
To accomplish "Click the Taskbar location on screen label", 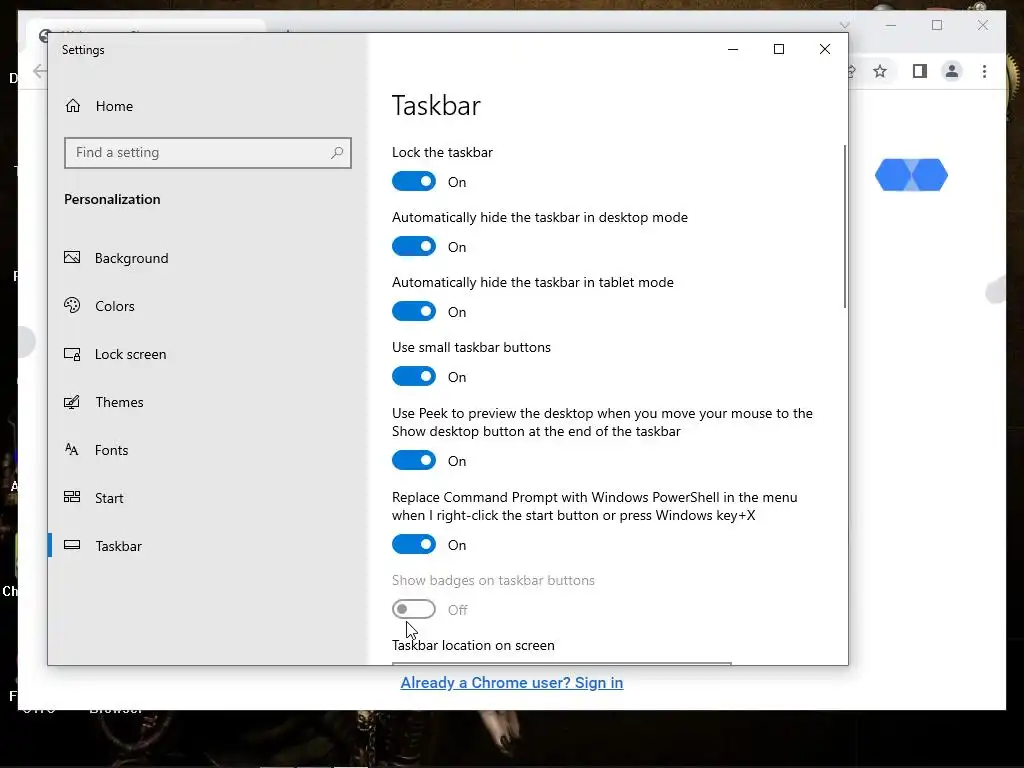I will 473,645.
